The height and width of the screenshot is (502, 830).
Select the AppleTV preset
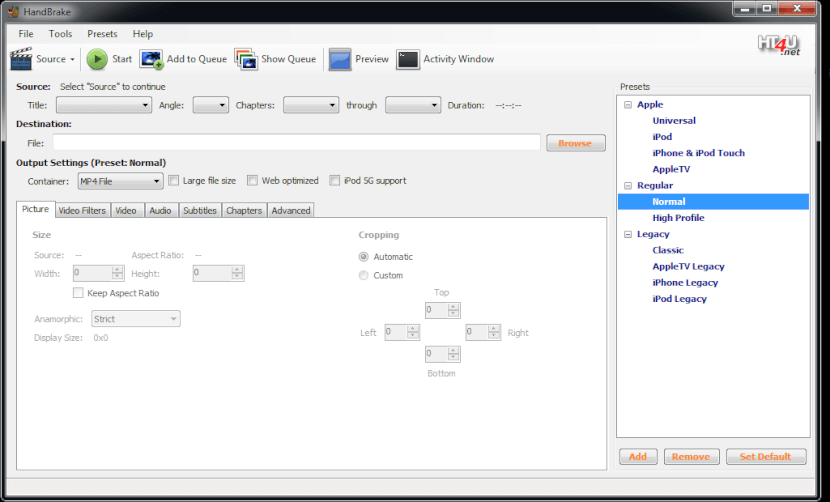click(x=671, y=169)
